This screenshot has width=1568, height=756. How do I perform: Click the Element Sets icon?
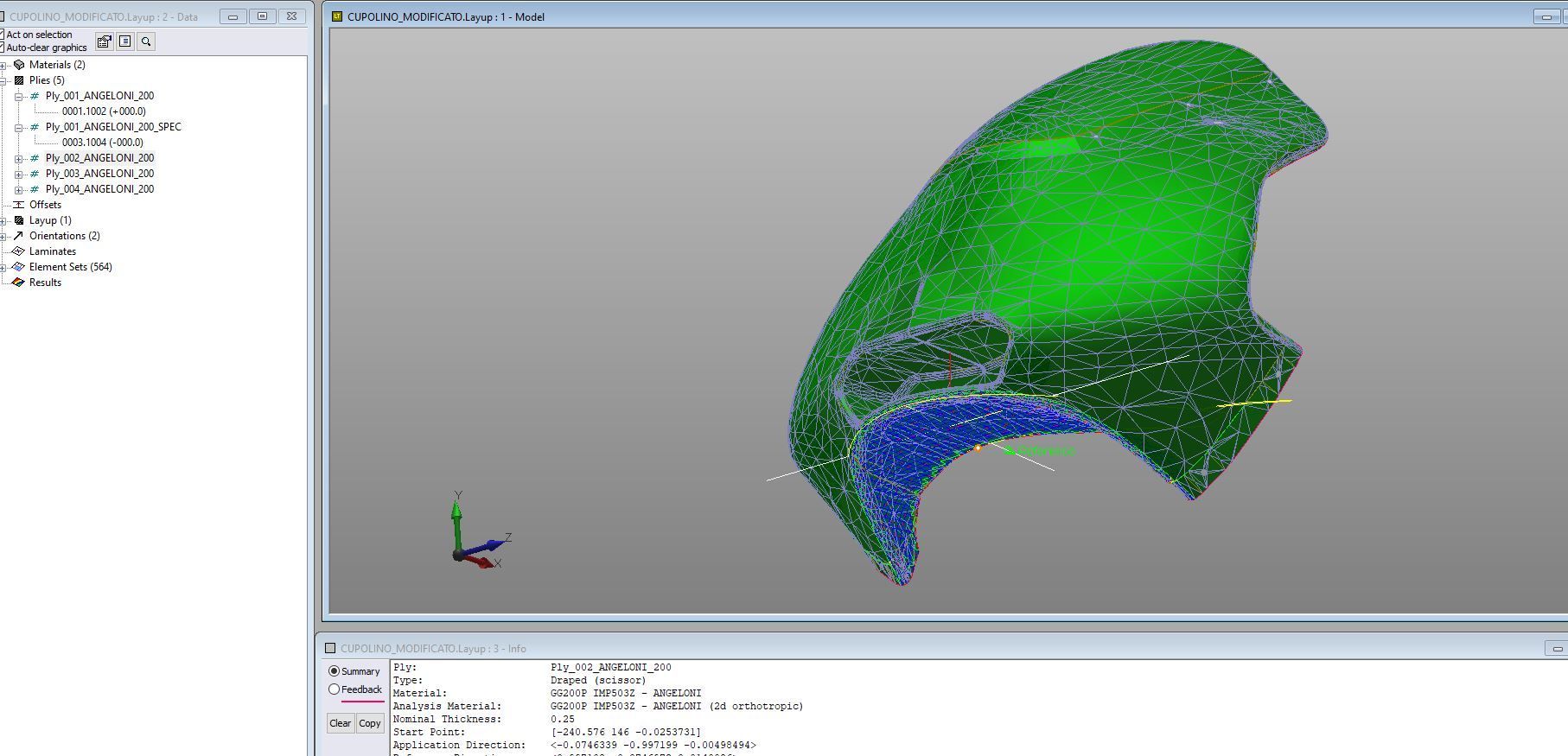tap(18, 267)
